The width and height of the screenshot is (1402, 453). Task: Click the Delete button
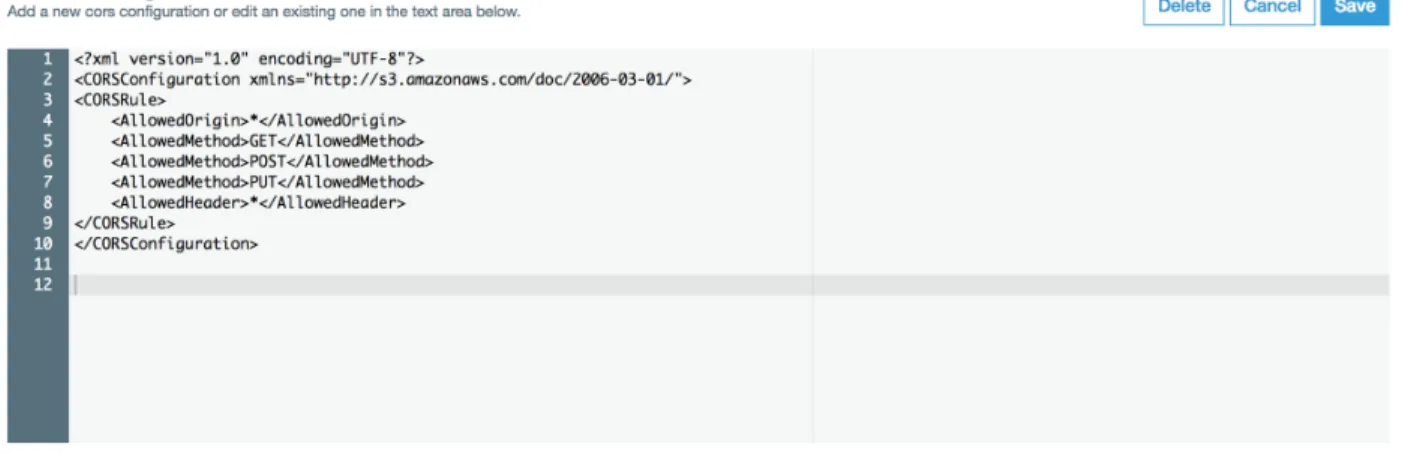coord(1184,8)
